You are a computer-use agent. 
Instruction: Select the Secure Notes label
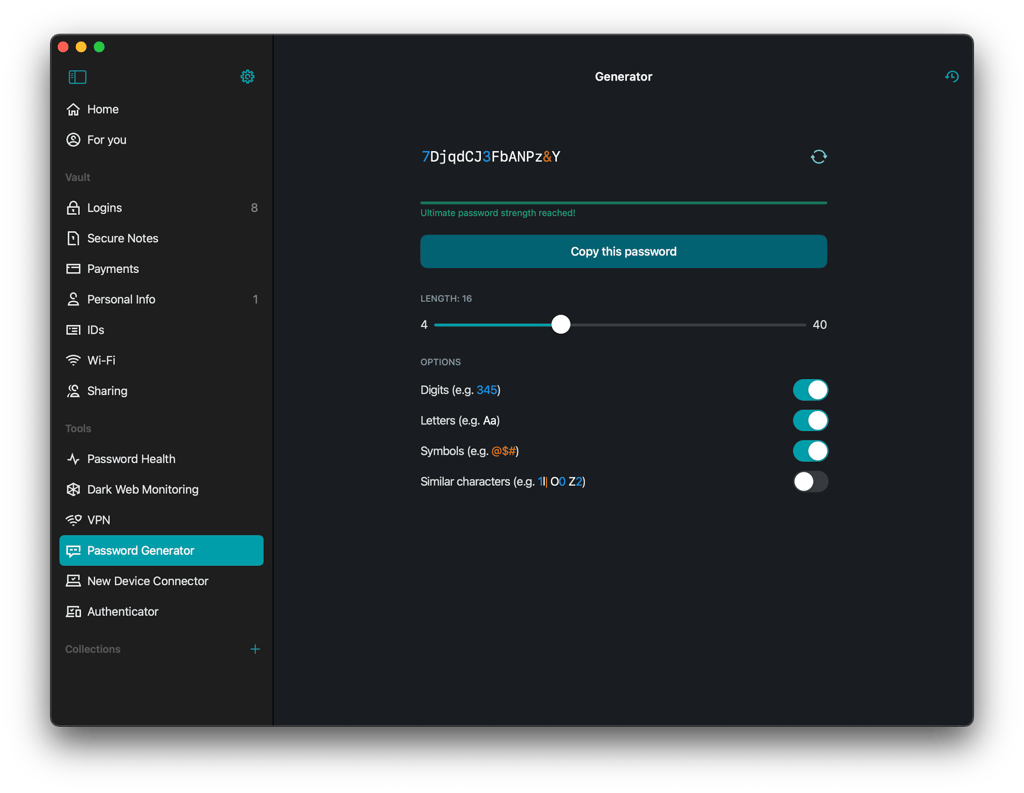coord(123,238)
